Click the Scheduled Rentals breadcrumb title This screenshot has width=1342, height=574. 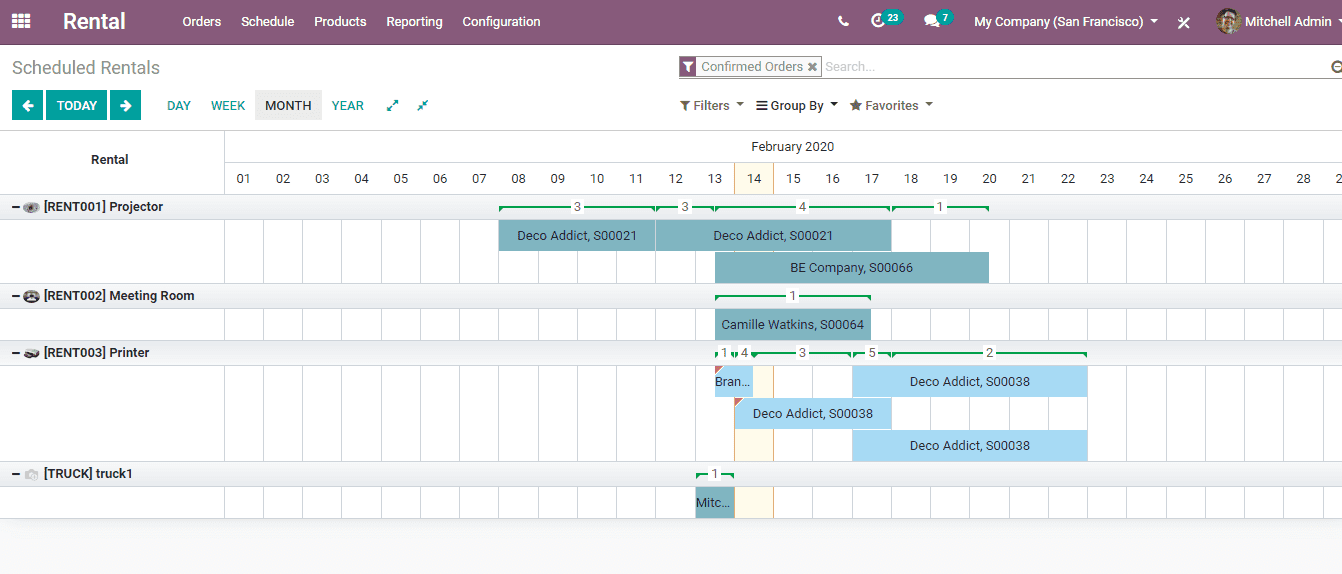pos(86,68)
